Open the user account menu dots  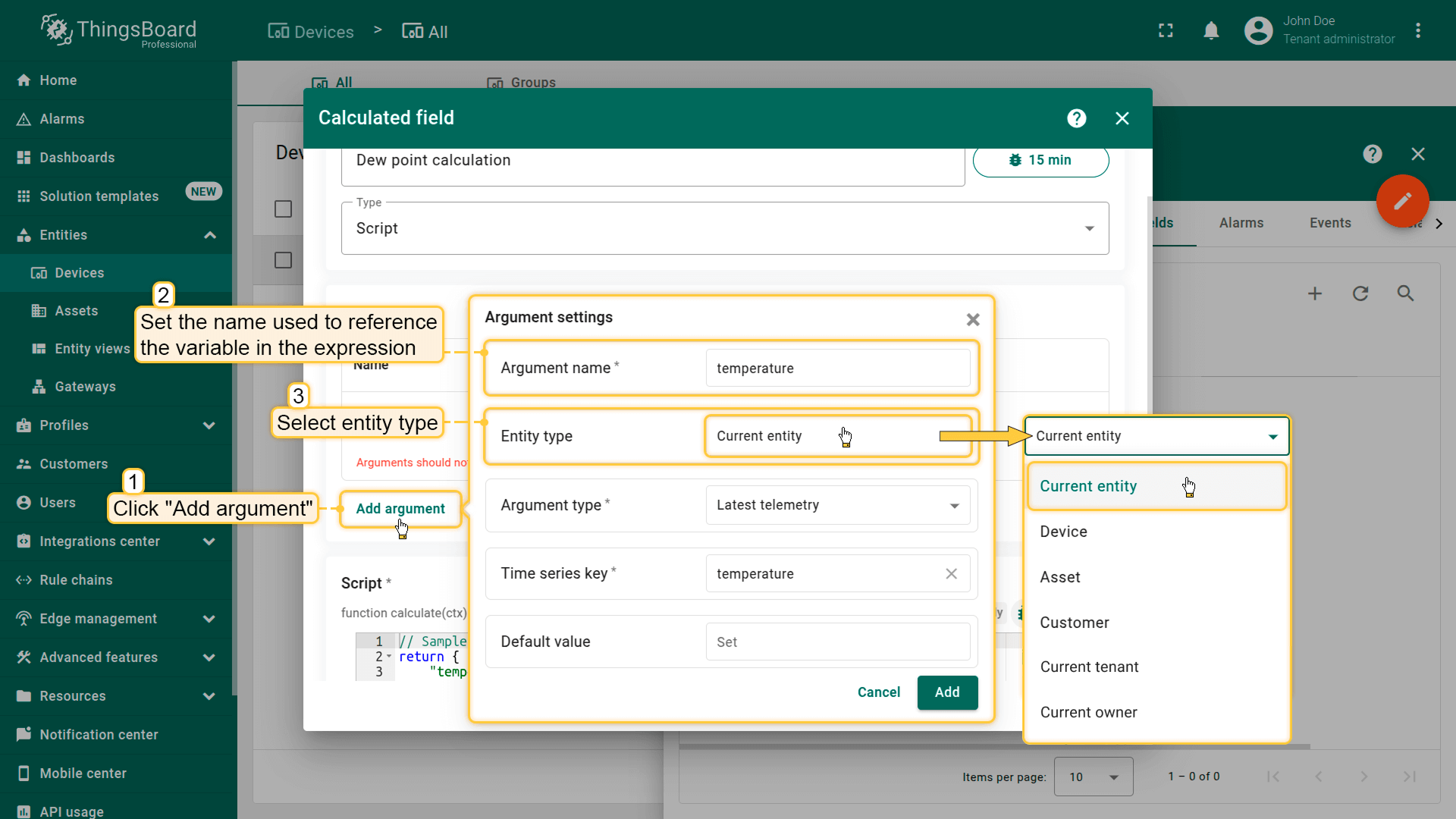pyautogui.click(x=1417, y=31)
